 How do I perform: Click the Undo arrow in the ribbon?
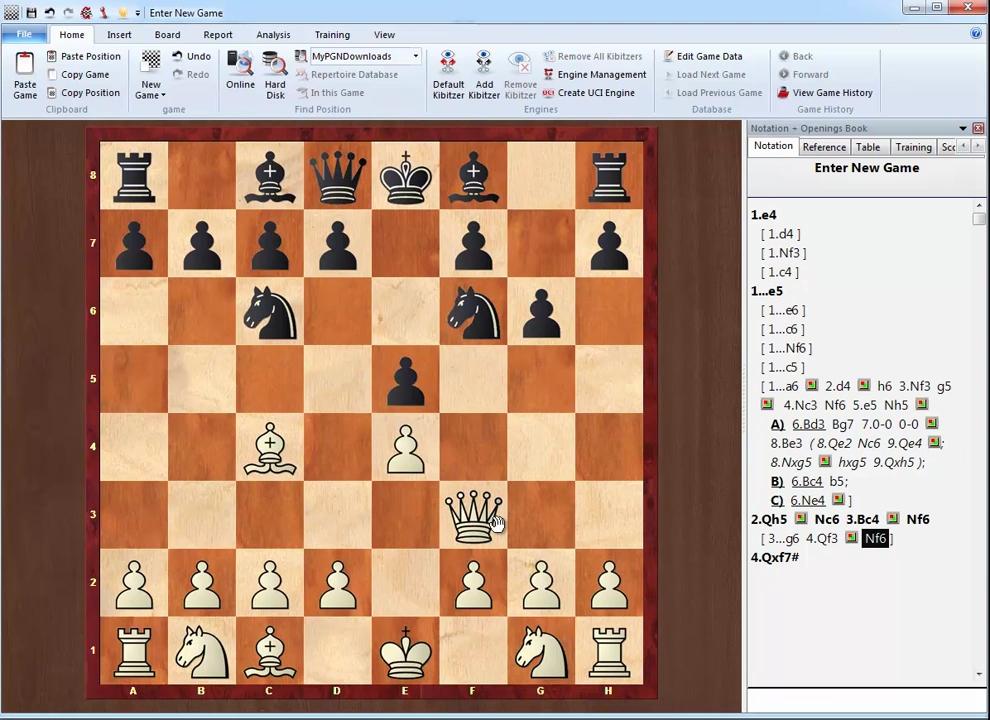click(191, 57)
